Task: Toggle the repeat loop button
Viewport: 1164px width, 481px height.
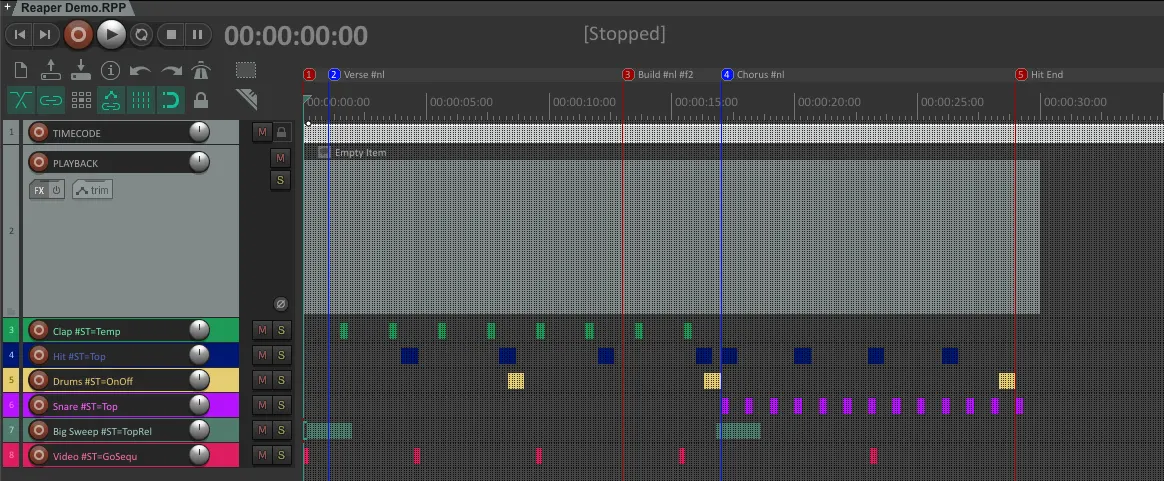Action: pos(141,35)
